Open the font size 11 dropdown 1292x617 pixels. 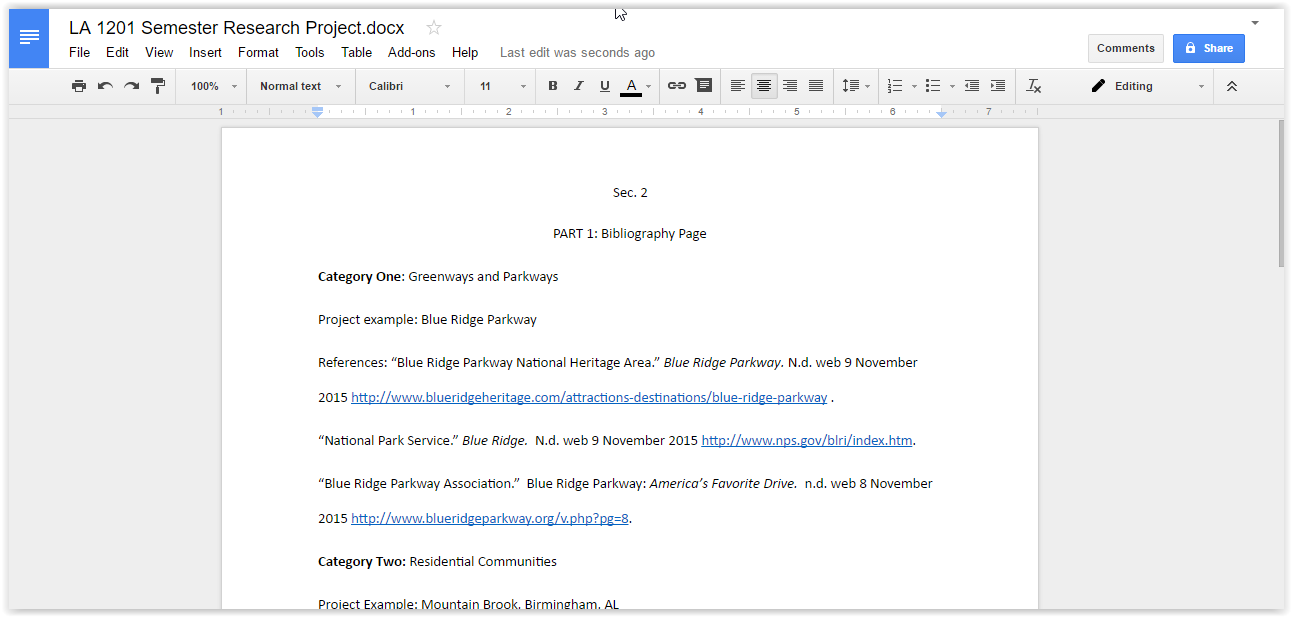(502, 86)
